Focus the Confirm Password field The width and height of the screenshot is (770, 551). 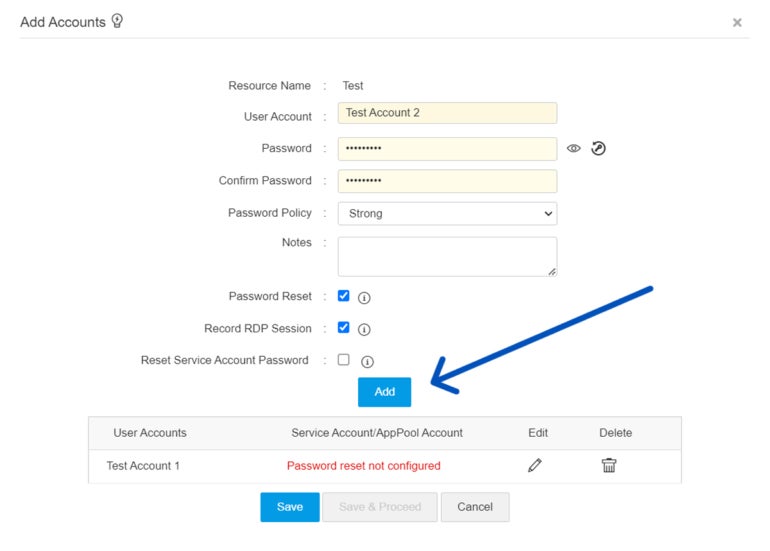tap(447, 181)
